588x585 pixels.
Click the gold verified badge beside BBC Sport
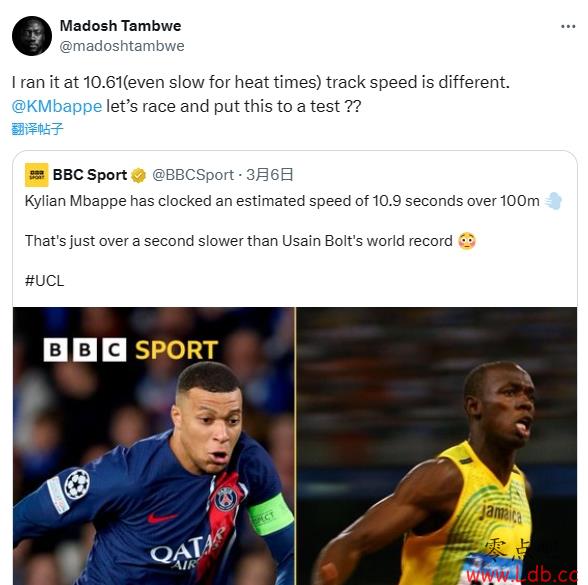tap(138, 175)
